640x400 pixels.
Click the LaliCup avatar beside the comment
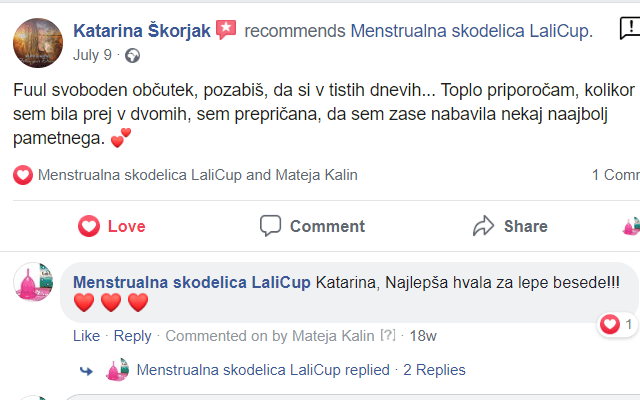(x=33, y=283)
